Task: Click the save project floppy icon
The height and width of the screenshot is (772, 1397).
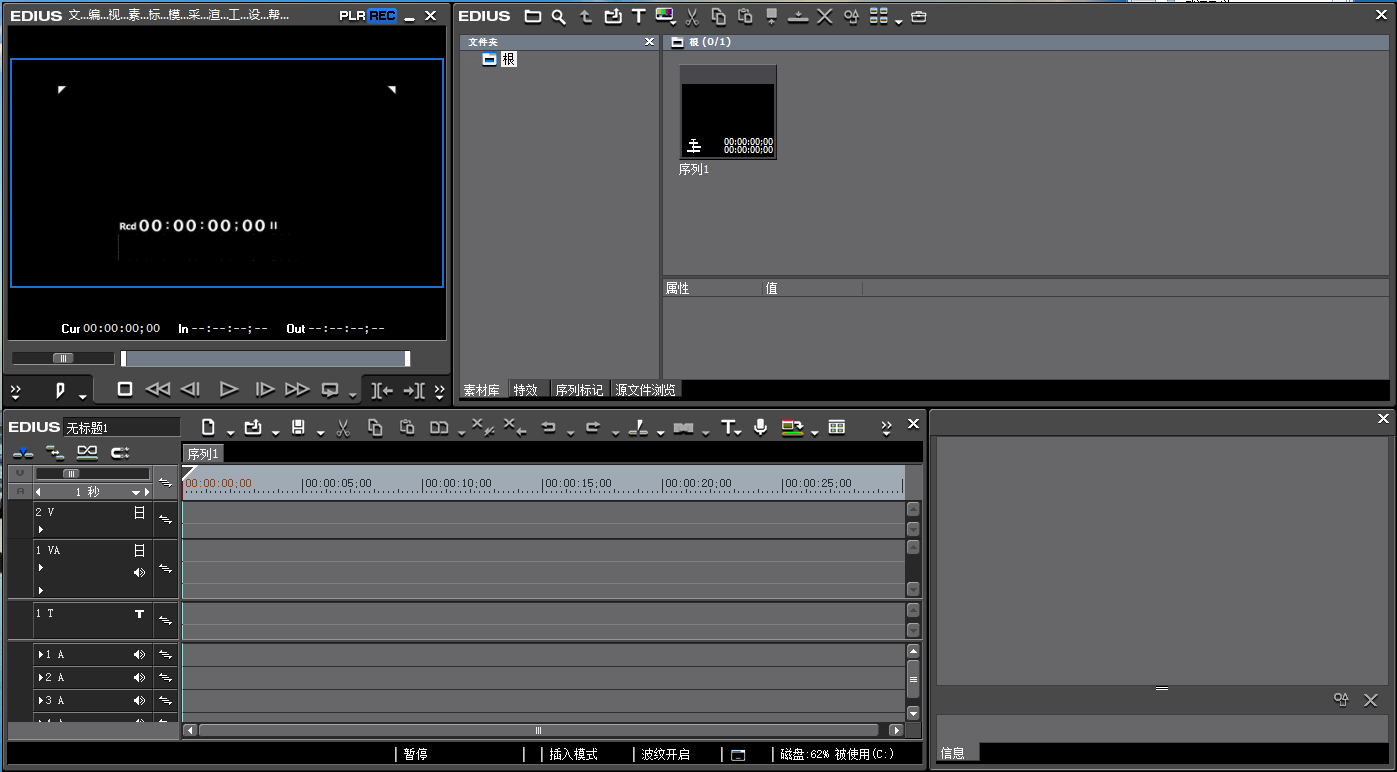Action: tap(298, 427)
